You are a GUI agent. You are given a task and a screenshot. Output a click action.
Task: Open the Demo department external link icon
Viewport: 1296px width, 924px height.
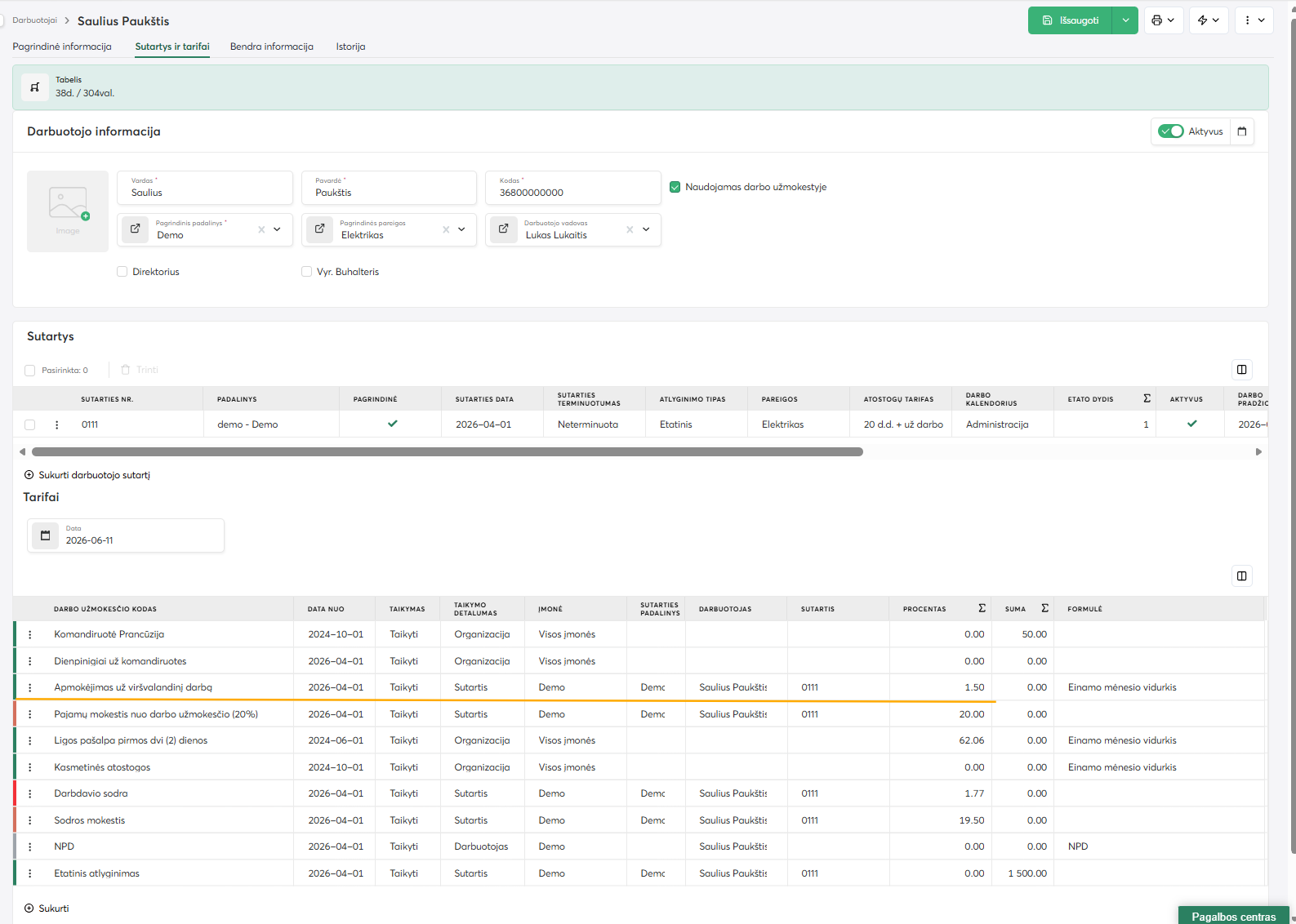coord(136,229)
